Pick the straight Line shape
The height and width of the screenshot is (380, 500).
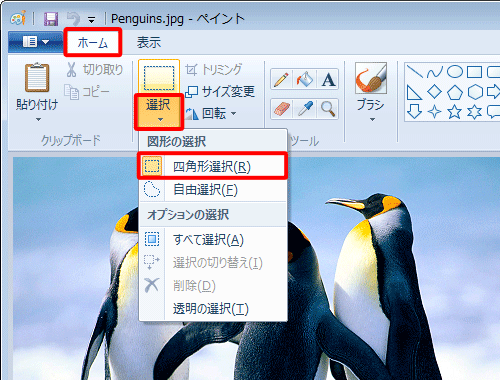[415, 72]
